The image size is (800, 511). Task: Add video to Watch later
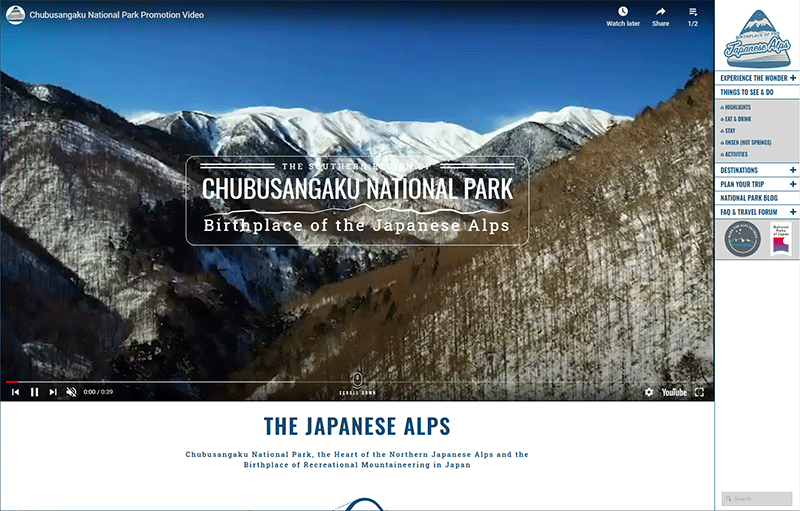tap(623, 16)
